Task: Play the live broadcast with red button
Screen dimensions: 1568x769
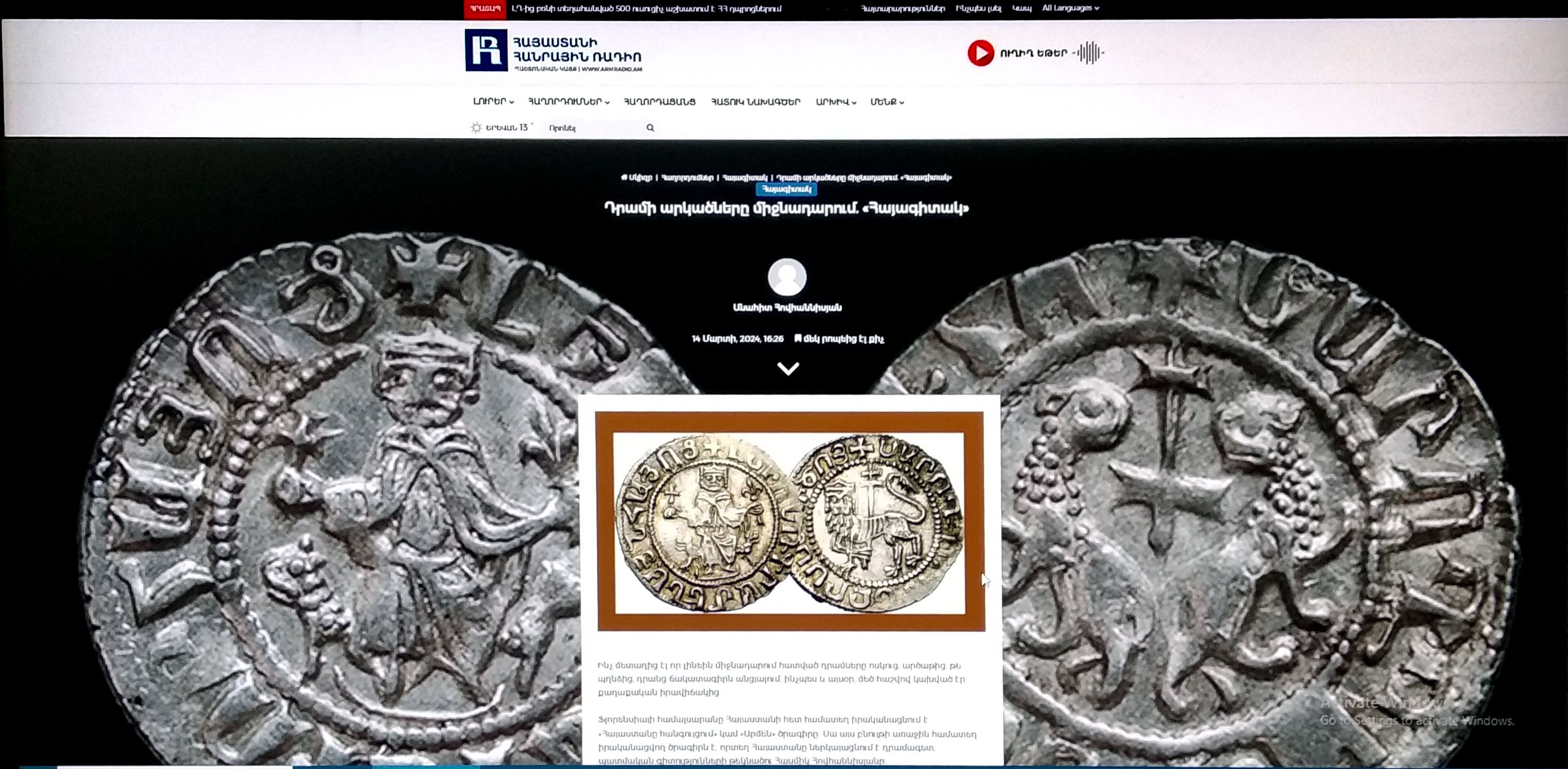Action: (x=981, y=54)
